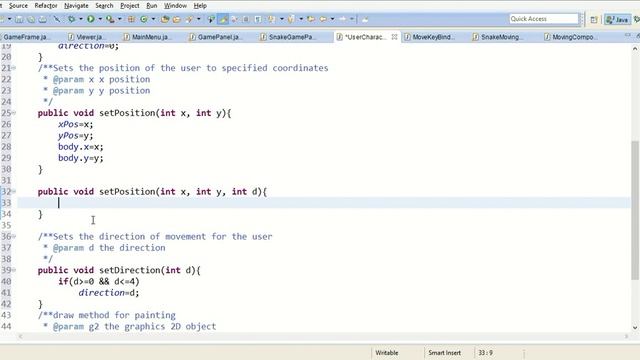The image size is (640, 360).
Task: Toggle the Breadcrumb toolbar icon
Action: point(211,19)
